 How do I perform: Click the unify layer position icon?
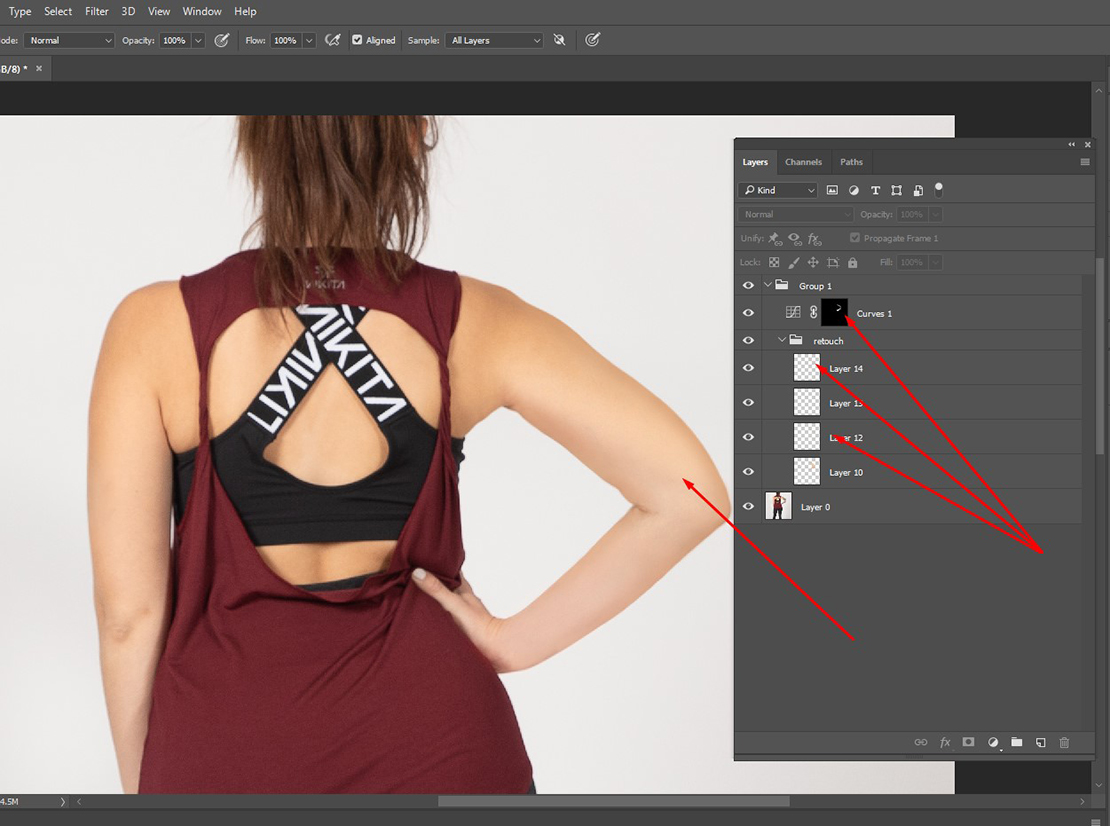[775, 239]
